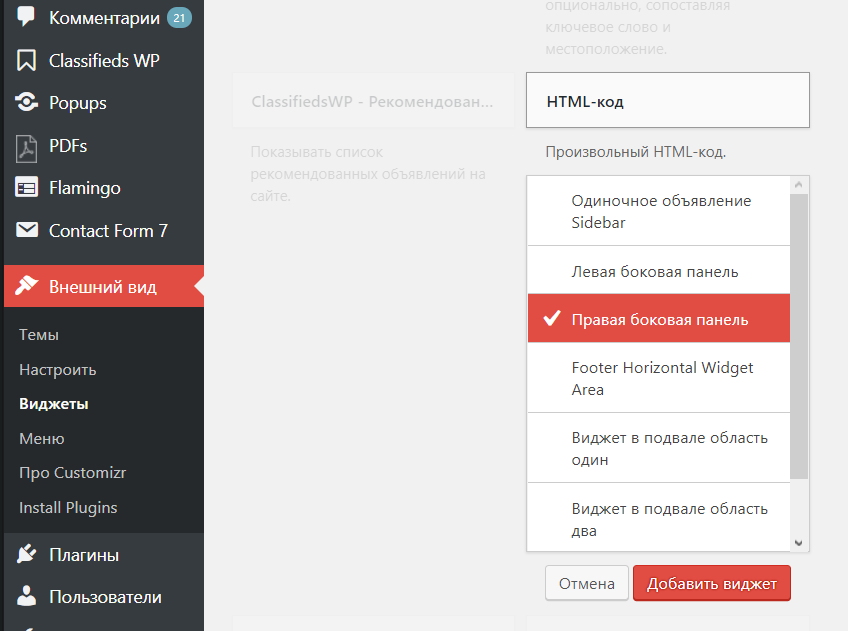The width and height of the screenshot is (848, 631).
Task: Select Внешний вид menu item
Action: [104, 286]
